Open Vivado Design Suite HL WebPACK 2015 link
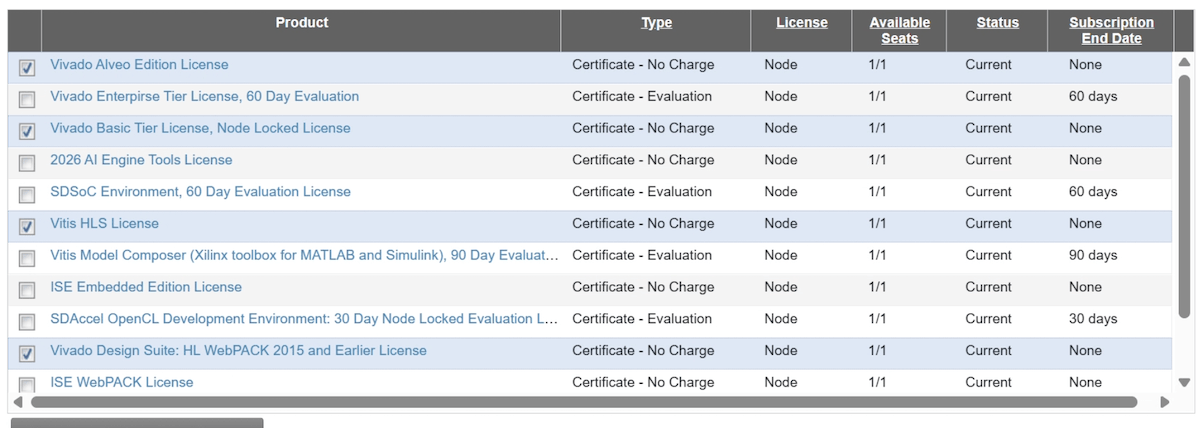The width and height of the screenshot is (1200, 428). point(238,351)
